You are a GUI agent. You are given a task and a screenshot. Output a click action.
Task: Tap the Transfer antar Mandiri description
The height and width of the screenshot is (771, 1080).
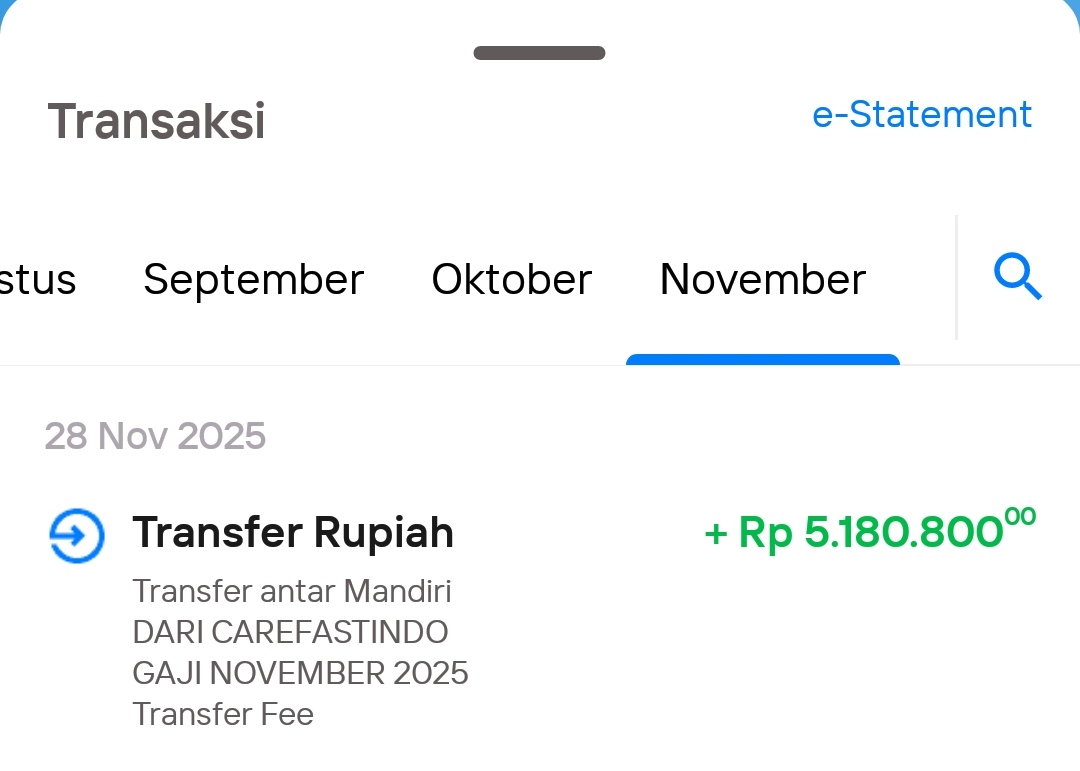(291, 591)
